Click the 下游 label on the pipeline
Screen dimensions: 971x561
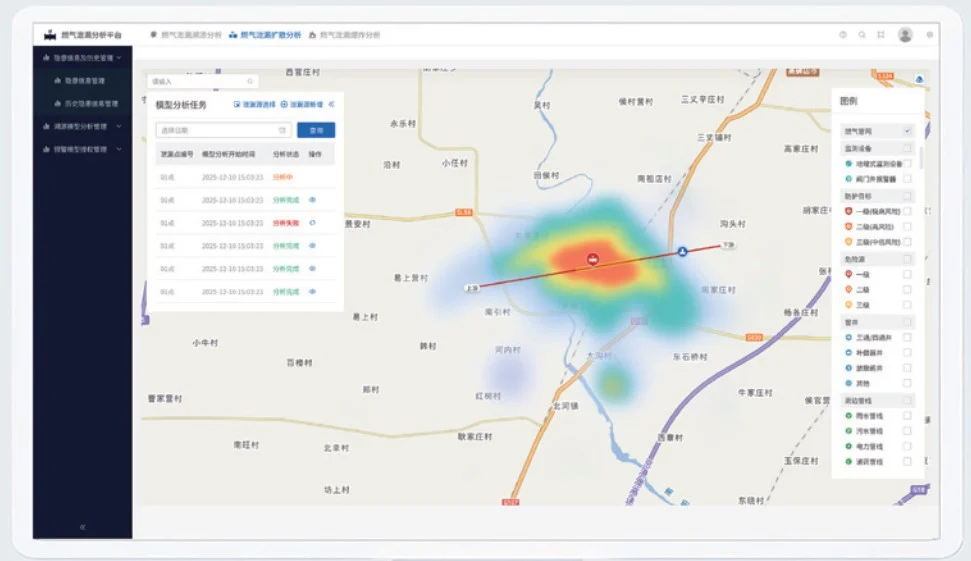coord(729,245)
